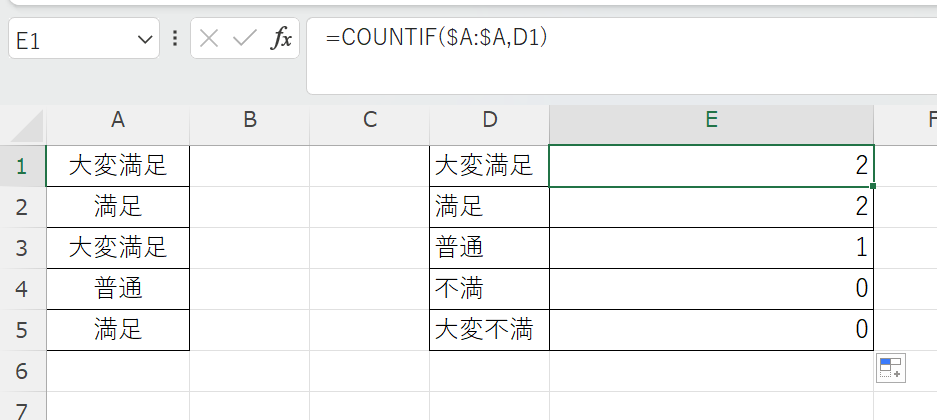This screenshot has width=937, height=420.
Task: Click the COUNTIF formula in formula bar
Action: tap(436, 38)
